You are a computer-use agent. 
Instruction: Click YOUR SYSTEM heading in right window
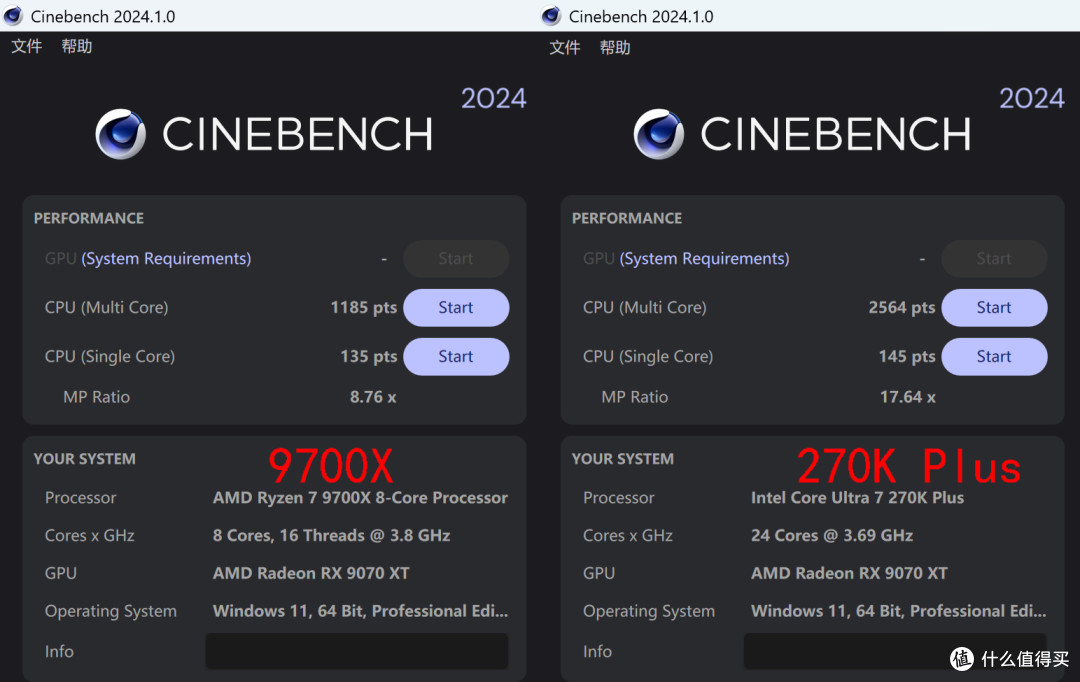click(623, 459)
